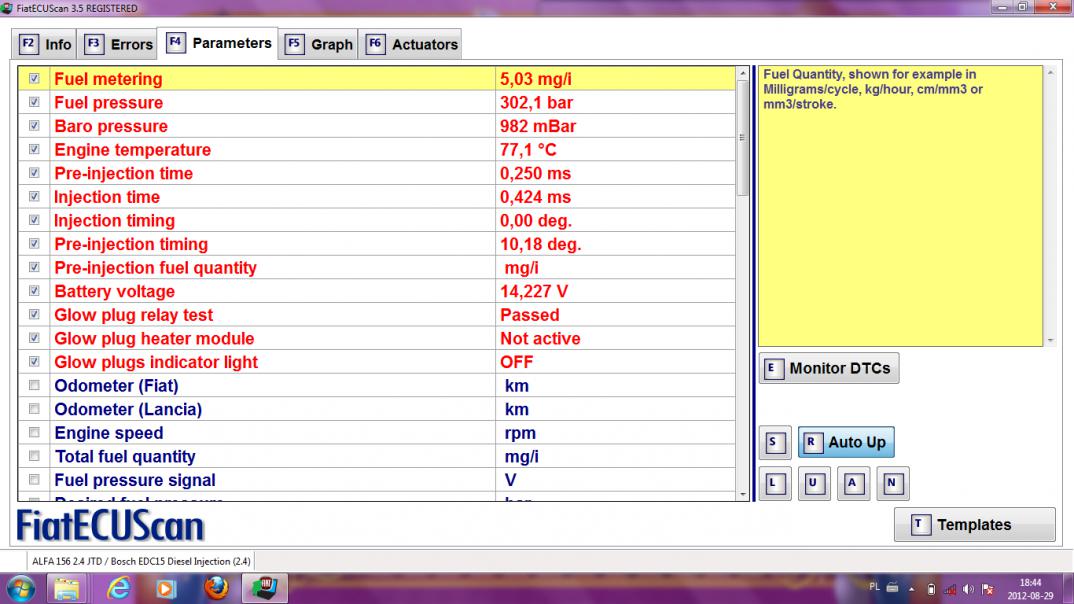
Task: Click the 302,1 bar value
Action: click(x=536, y=103)
